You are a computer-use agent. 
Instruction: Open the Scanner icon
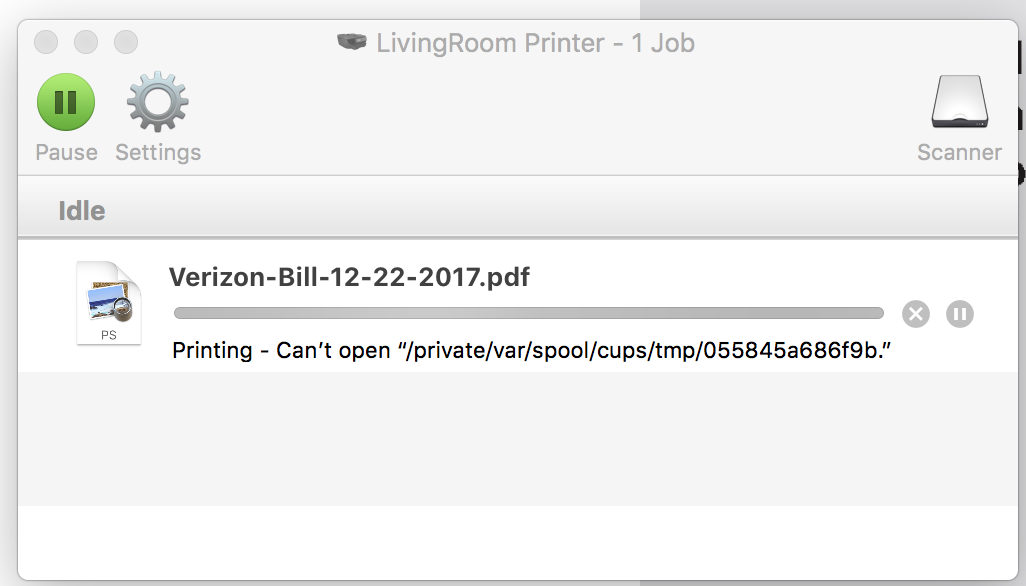pos(959,103)
